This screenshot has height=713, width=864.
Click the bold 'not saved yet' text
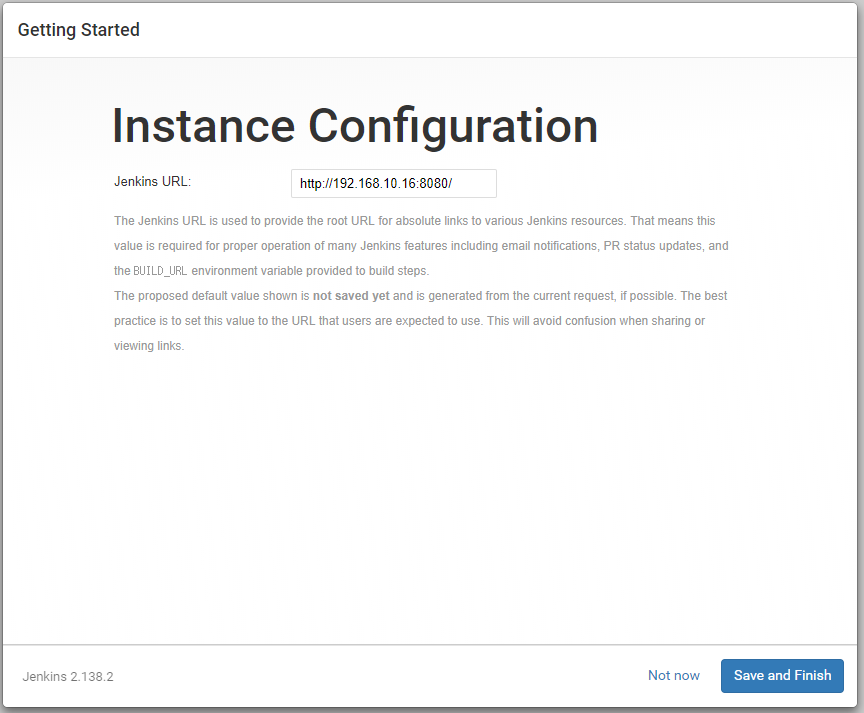point(351,296)
